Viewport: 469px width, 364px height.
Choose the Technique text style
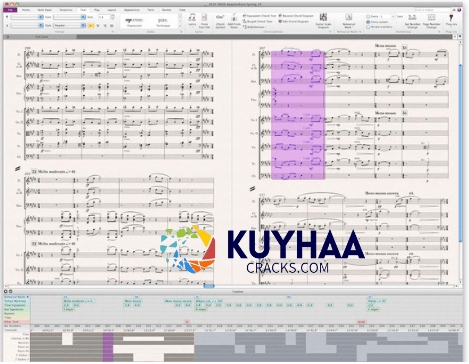[163, 21]
